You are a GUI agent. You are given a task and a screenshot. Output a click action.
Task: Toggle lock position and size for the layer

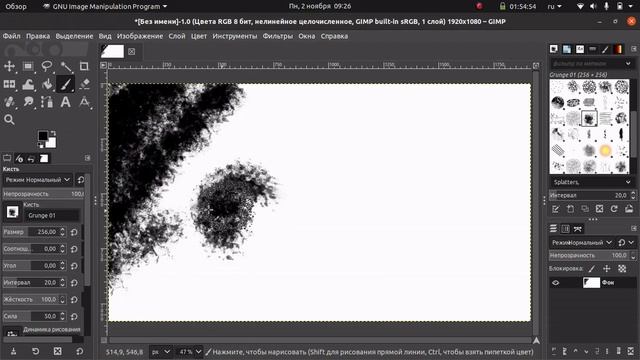click(x=607, y=269)
